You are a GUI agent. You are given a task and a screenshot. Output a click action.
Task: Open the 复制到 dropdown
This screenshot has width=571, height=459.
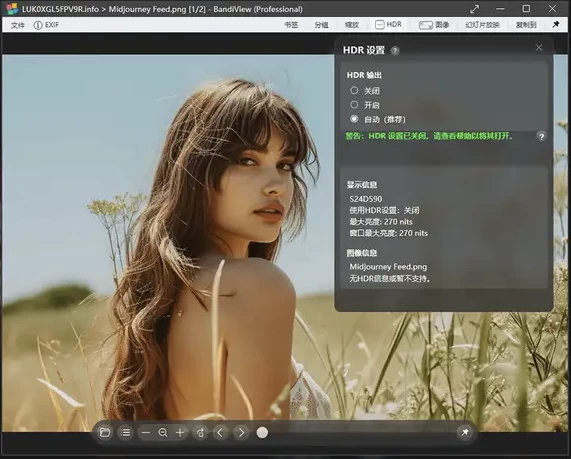click(526, 25)
